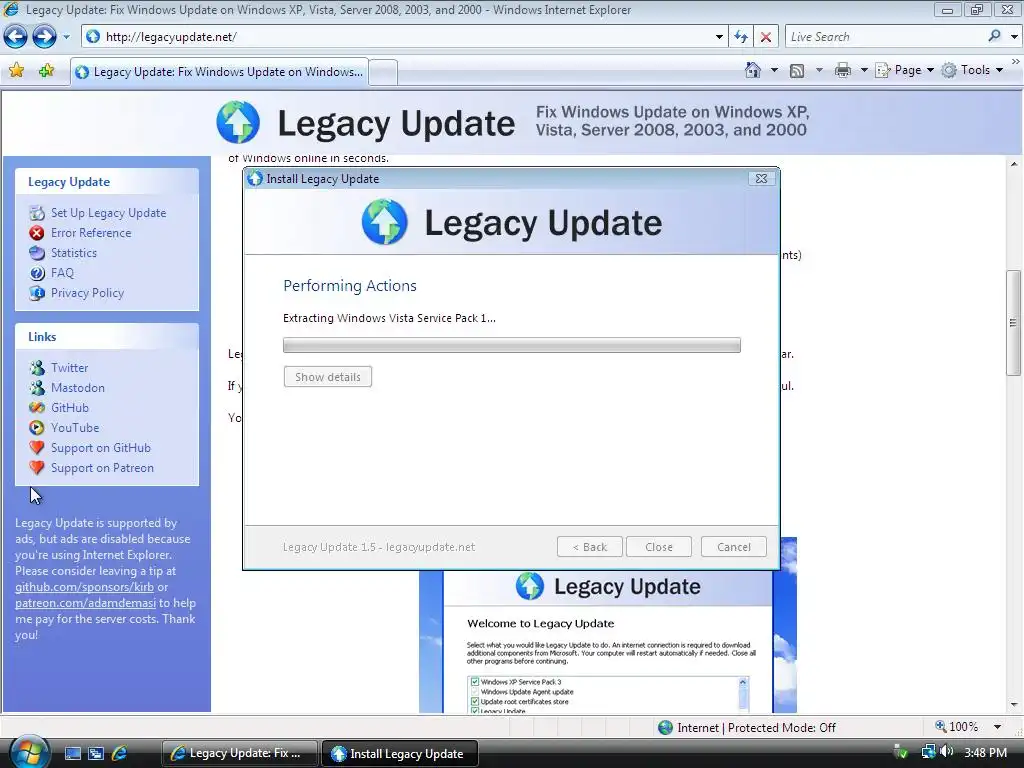This screenshot has width=1024, height=768.
Task: Click the Print icon in toolbar
Action: pyautogui.click(x=842, y=70)
